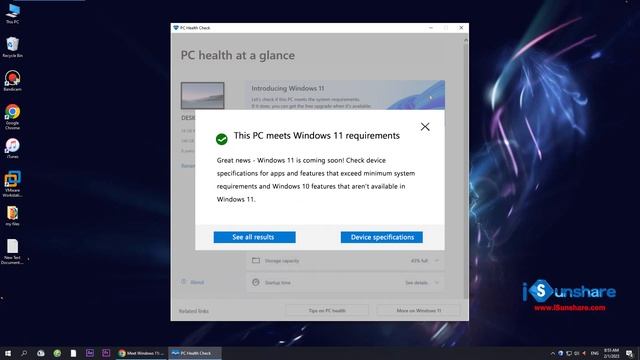Image resolution: width=640 pixels, height=360 pixels.
Task: Expand the Storage capacity row chevron
Action: click(437, 260)
